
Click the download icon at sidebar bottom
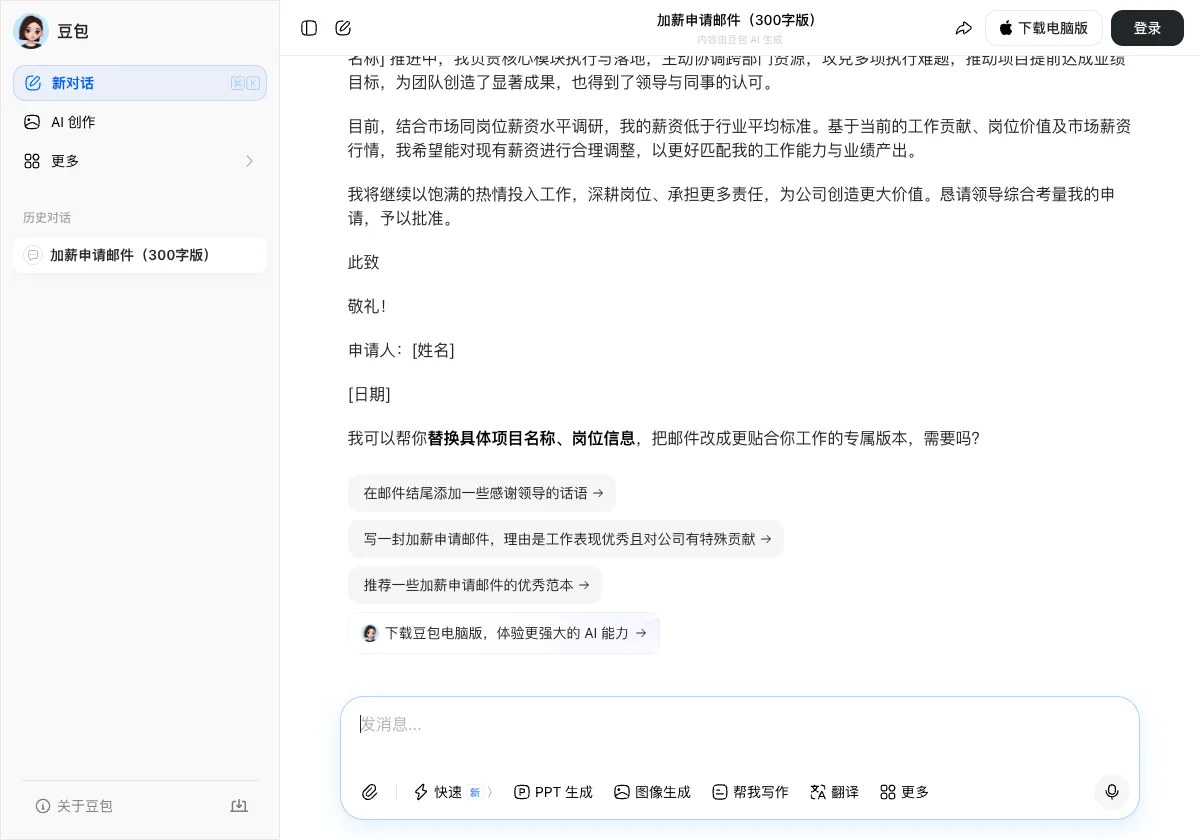point(239,806)
